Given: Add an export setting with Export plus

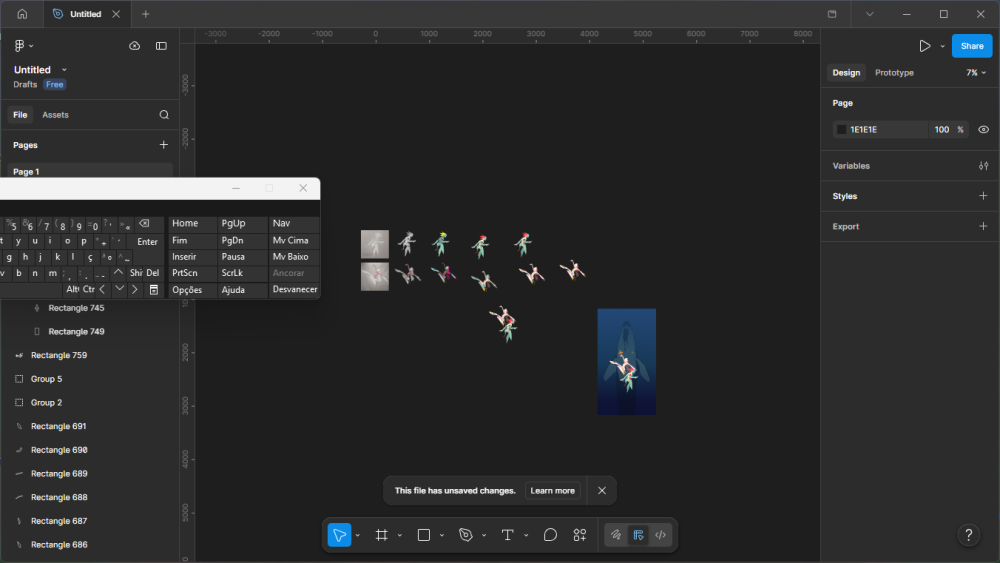Looking at the screenshot, I should (983, 226).
